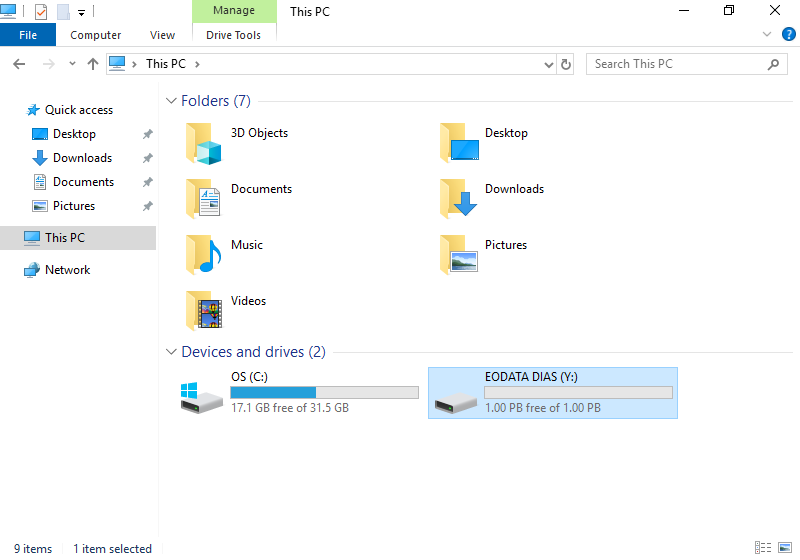Image resolution: width=800 pixels, height=560 pixels.
Task: Click the New folder quick access icon
Action: (63, 11)
